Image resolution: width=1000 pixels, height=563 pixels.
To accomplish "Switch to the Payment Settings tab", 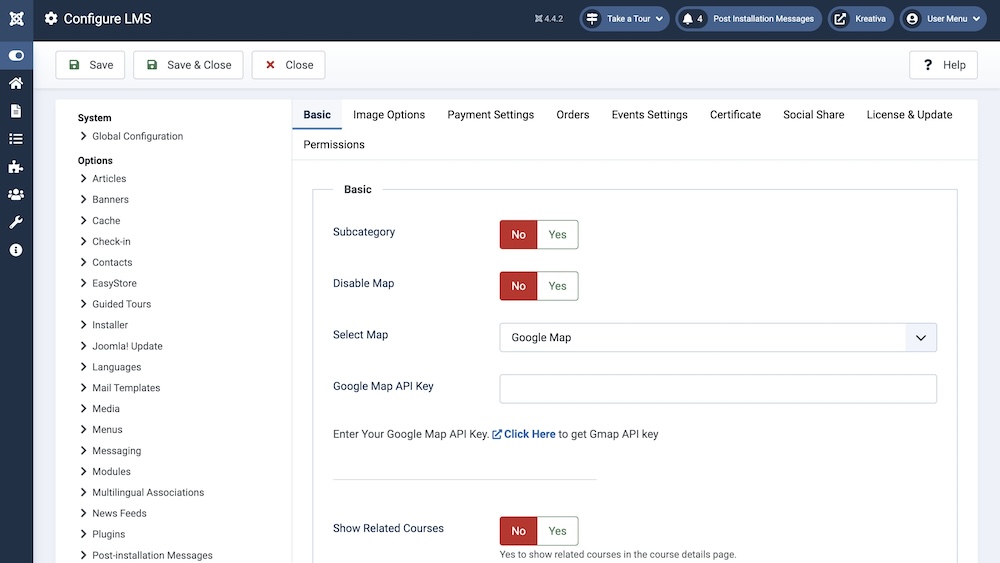I will [x=490, y=115].
